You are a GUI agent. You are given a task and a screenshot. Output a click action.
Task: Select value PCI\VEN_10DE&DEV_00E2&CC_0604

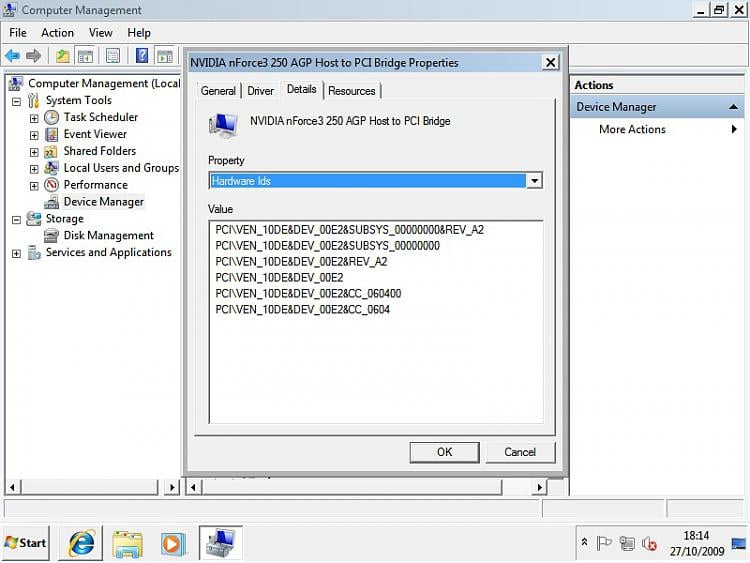[x=302, y=309]
